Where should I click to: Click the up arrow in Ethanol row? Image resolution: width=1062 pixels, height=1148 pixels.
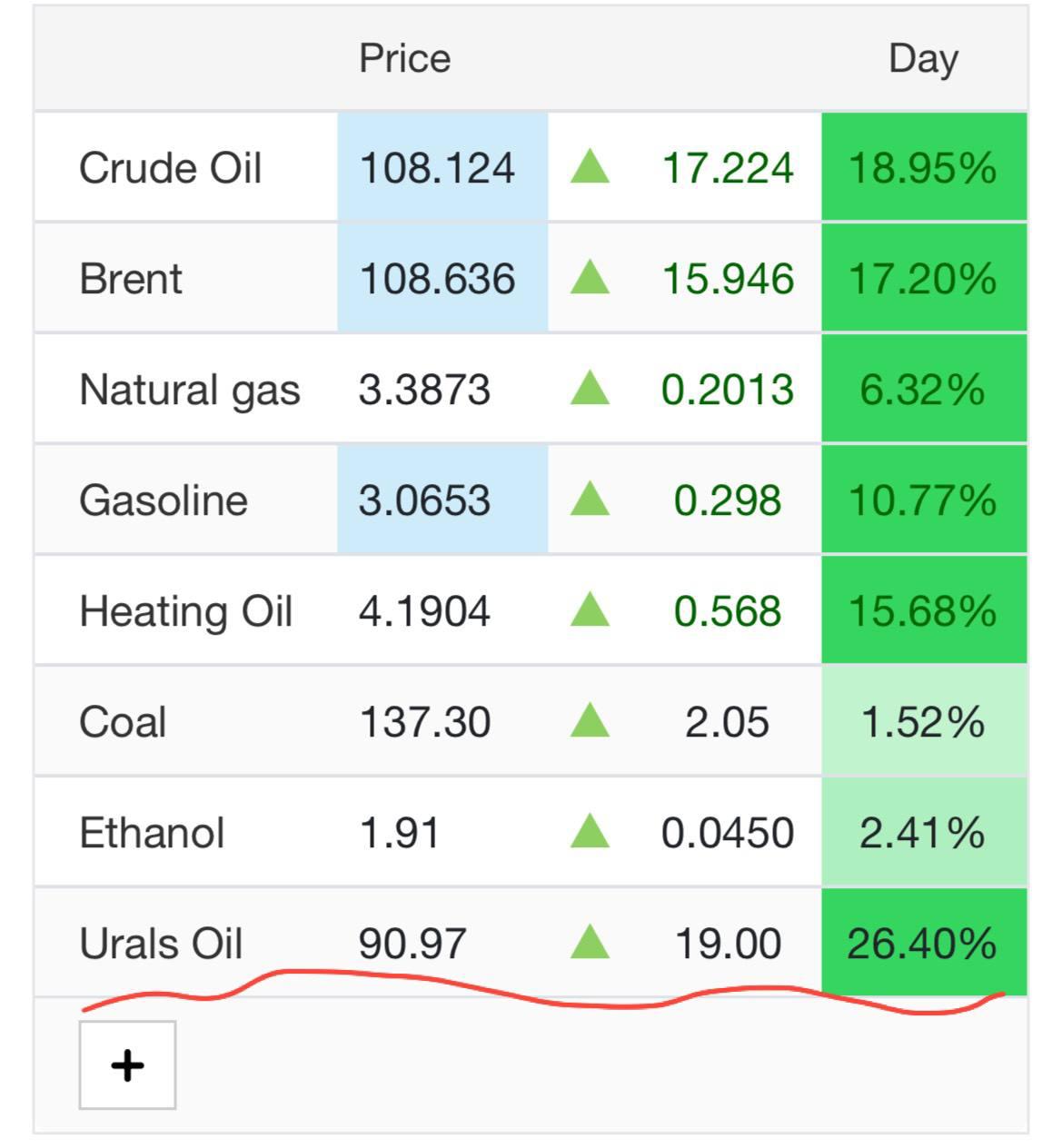tap(590, 832)
